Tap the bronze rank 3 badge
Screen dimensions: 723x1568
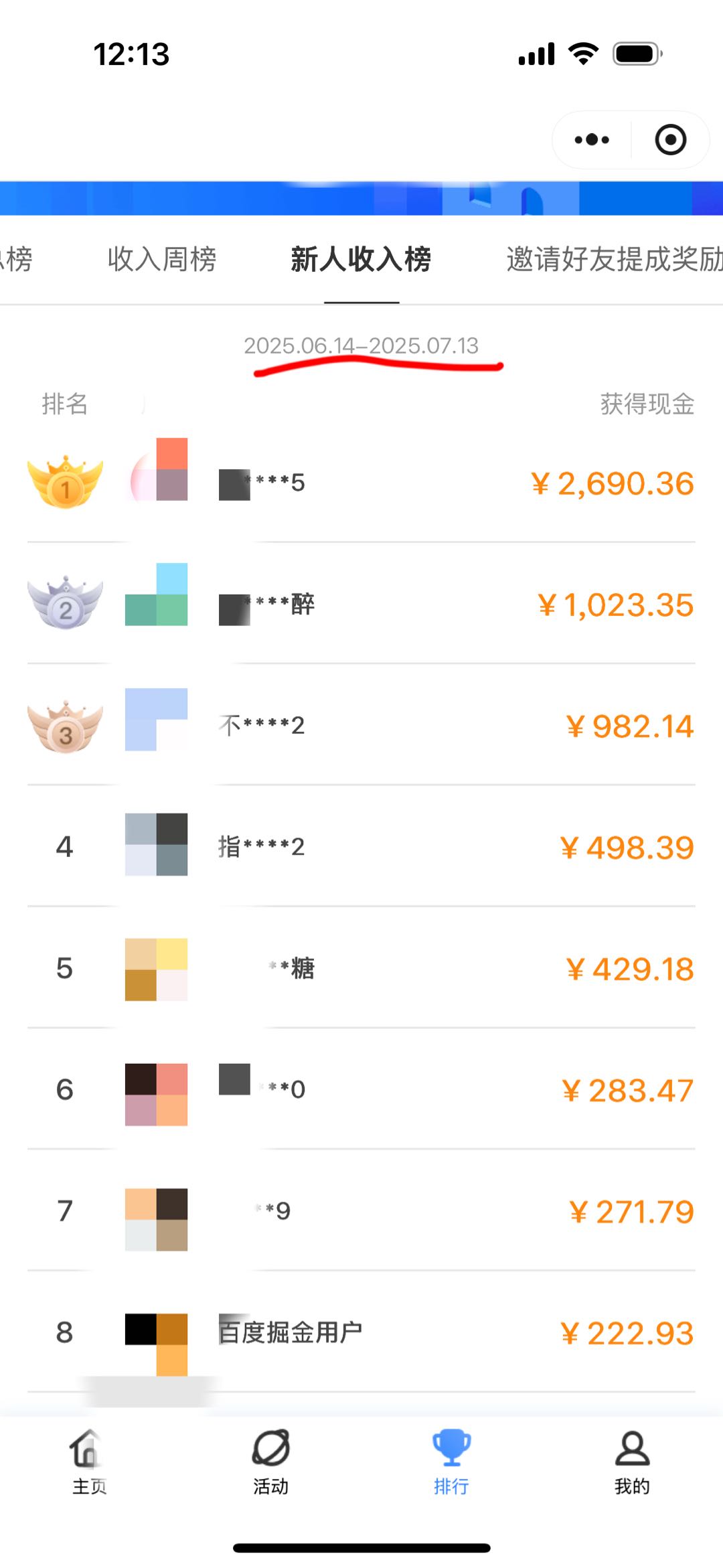click(x=65, y=726)
